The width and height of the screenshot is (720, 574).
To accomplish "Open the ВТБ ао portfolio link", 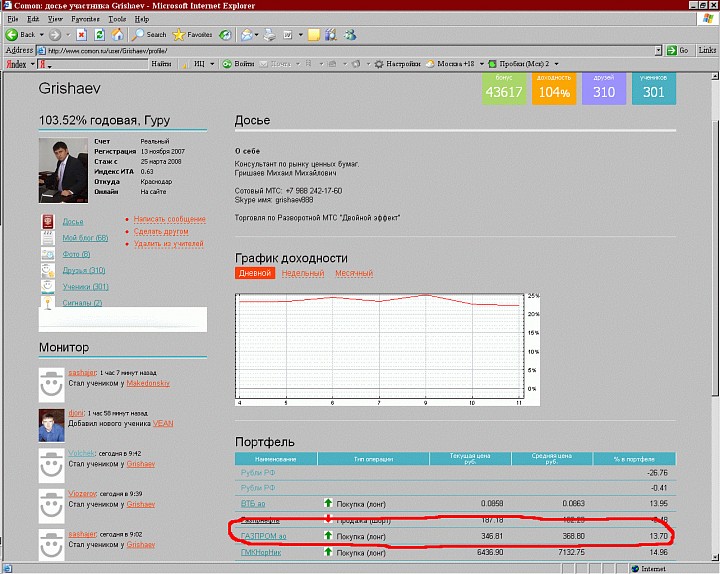I will tap(253, 504).
